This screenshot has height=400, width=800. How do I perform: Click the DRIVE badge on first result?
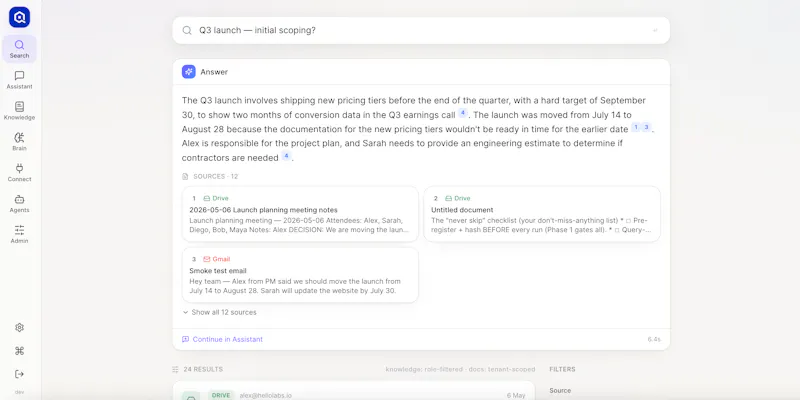pos(221,395)
